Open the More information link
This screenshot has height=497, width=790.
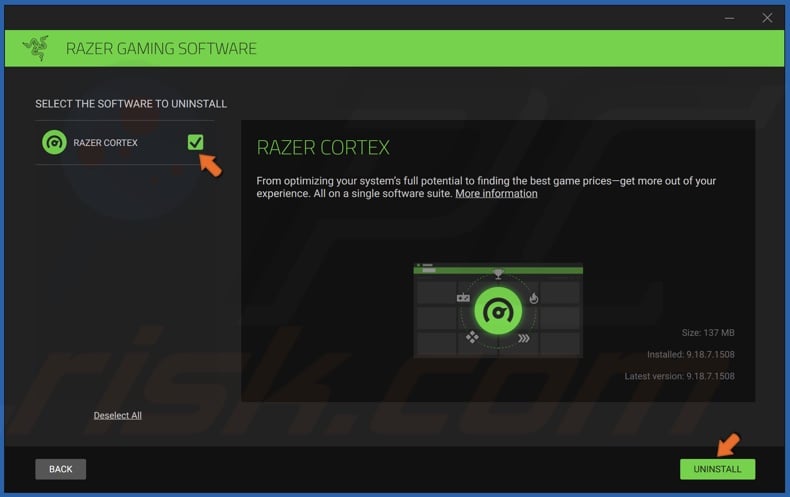point(496,194)
